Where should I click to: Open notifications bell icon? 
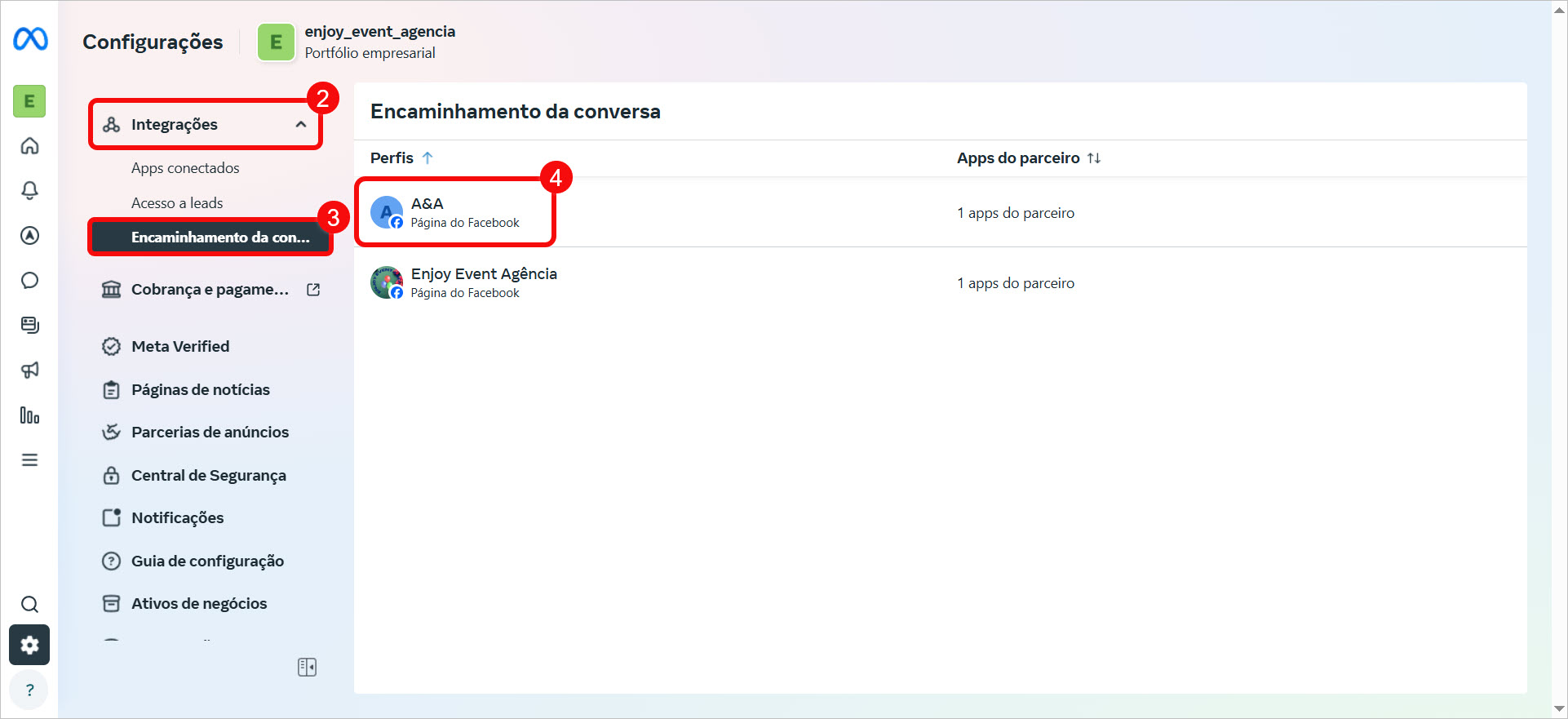[x=29, y=190]
